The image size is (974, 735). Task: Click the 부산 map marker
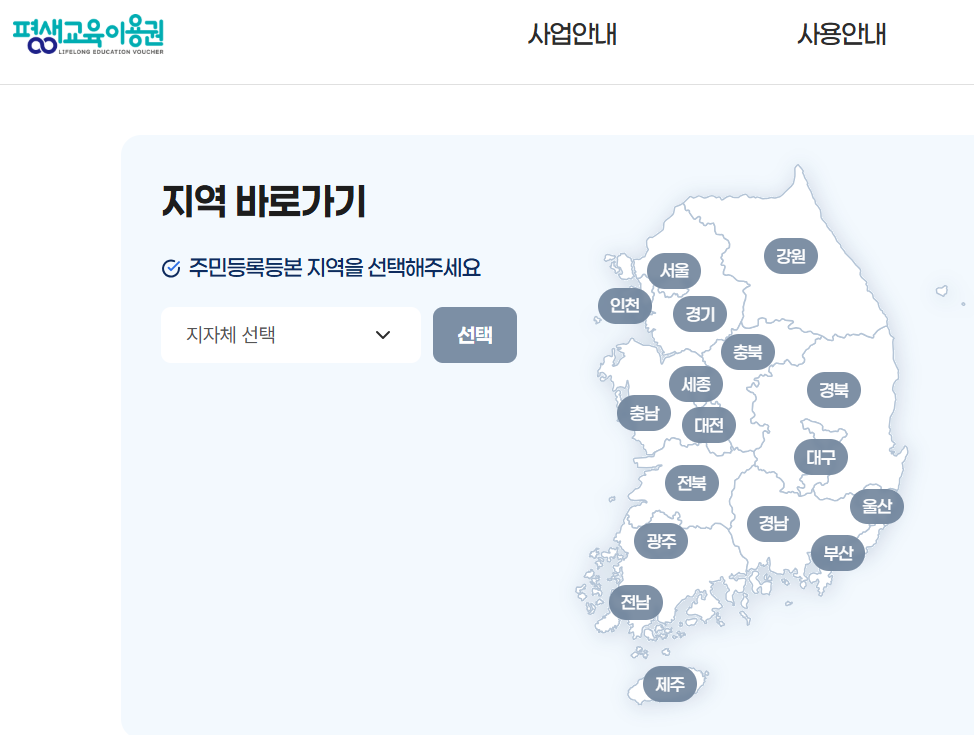(x=837, y=553)
